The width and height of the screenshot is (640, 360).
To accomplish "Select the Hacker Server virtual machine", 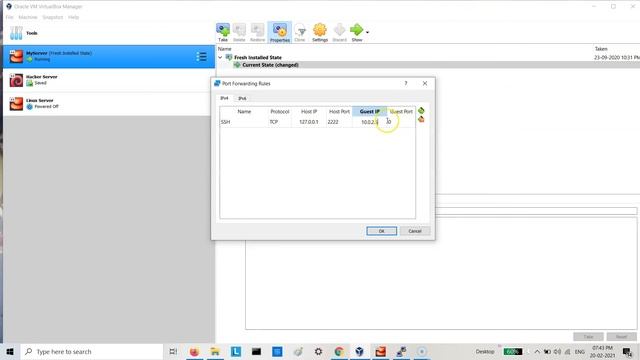I will [109, 80].
